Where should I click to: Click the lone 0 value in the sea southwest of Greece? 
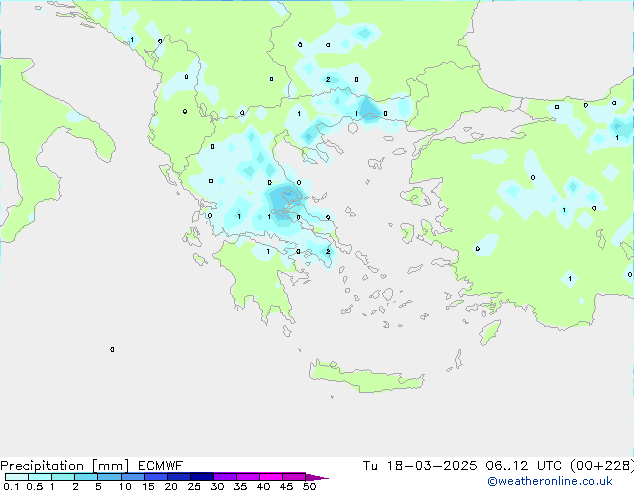(x=112, y=349)
